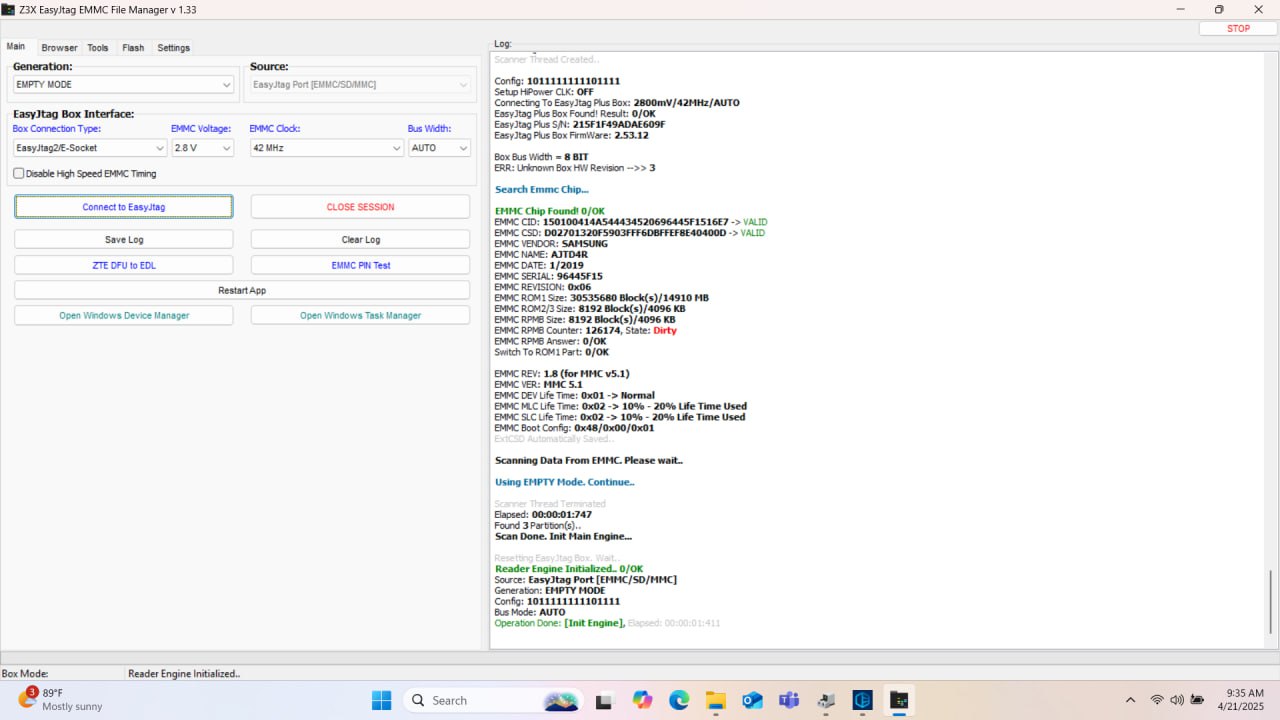Click Open Windows Task Manager button
1280x720 pixels.
point(360,315)
